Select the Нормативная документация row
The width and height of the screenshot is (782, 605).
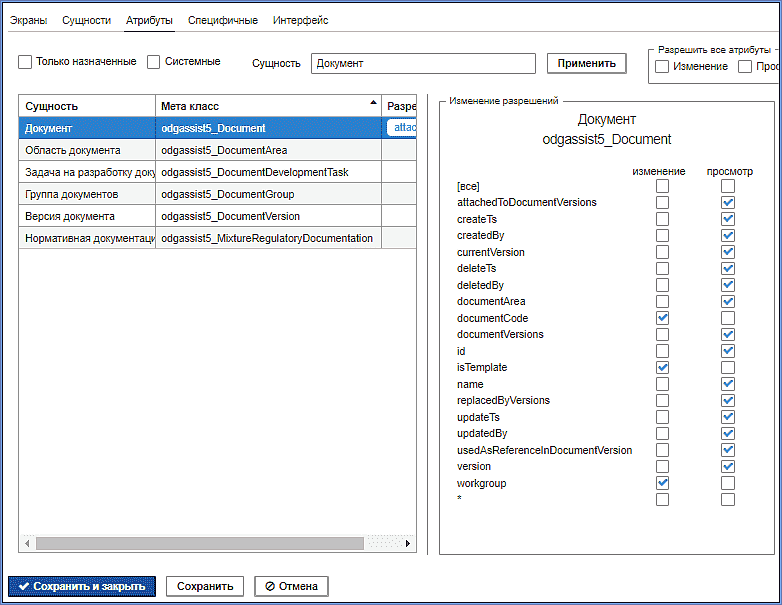tap(217, 238)
